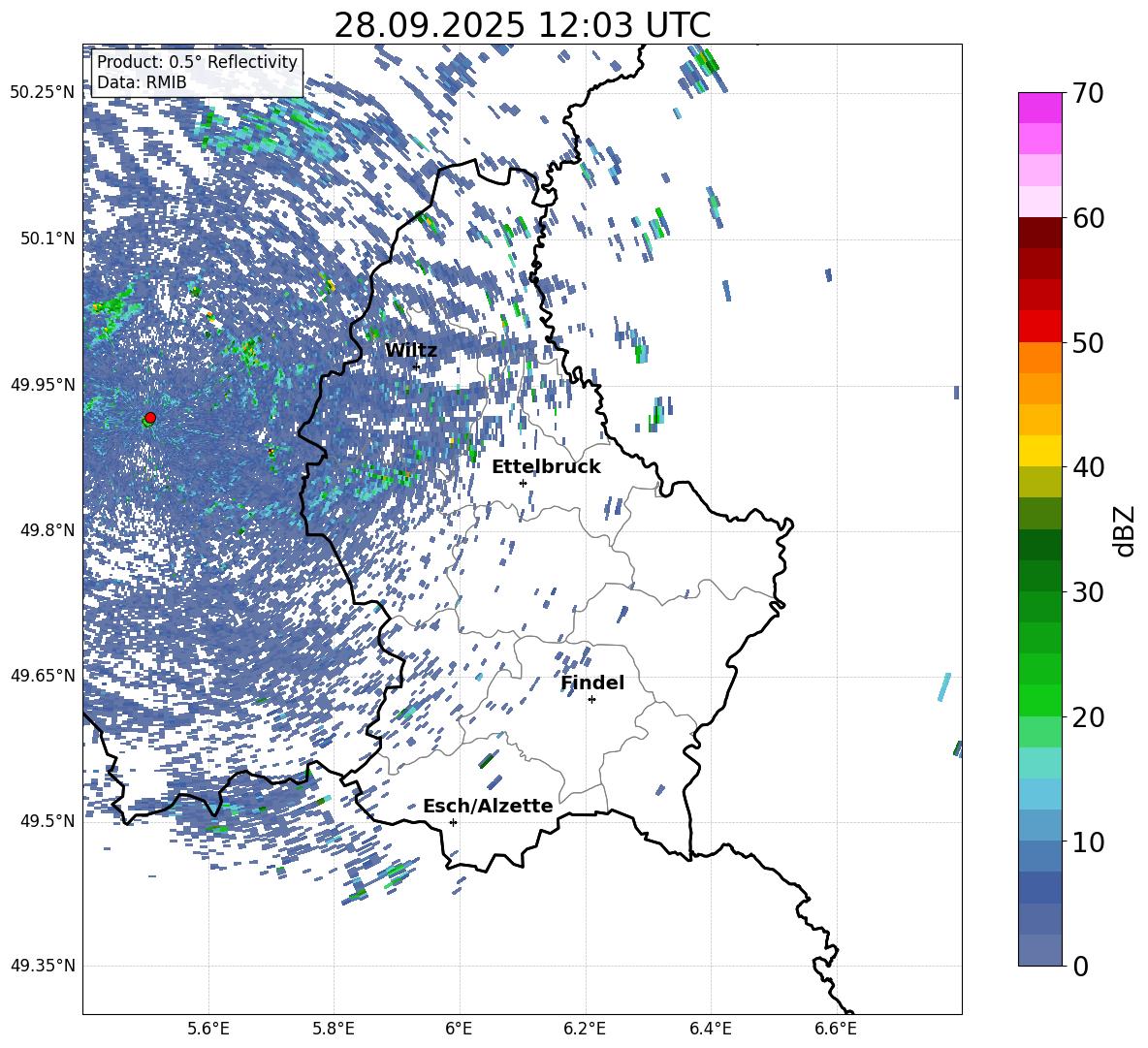Screen dimensions: 1148x1048
Task: Click the 70 label on colorbar
Action: [1088, 93]
